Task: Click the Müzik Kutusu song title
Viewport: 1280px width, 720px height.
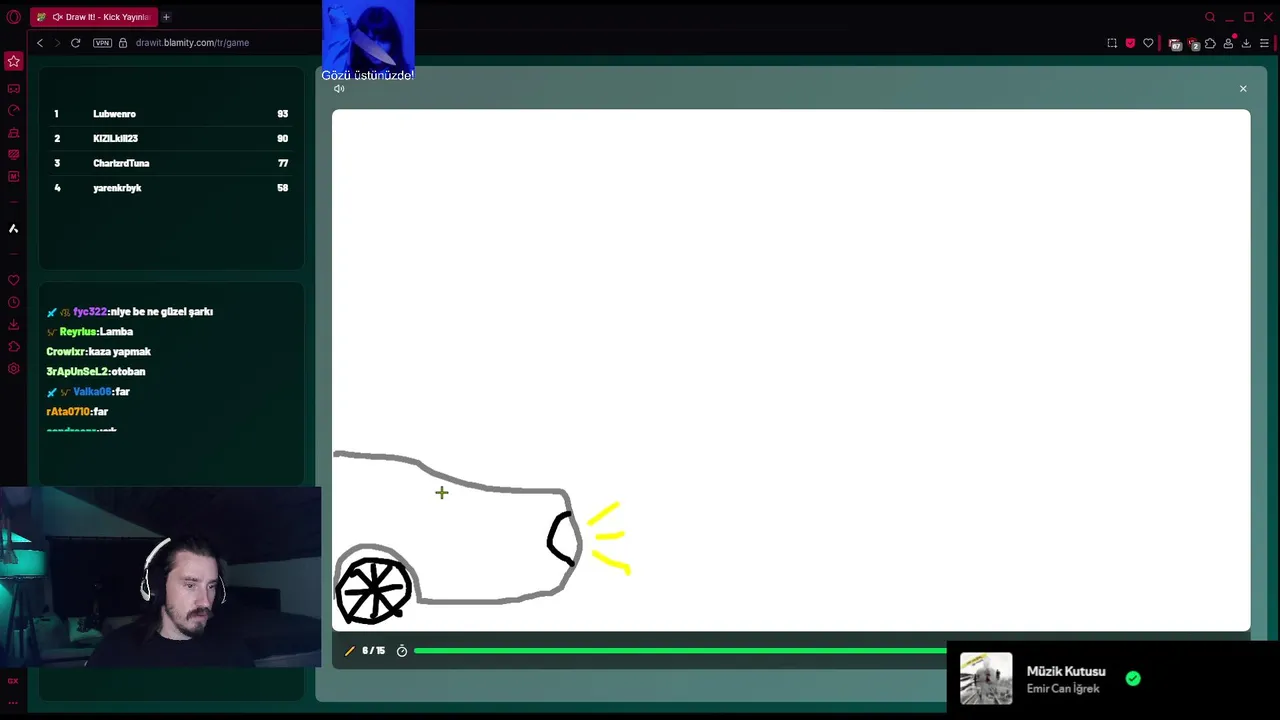Action: click(x=1066, y=672)
